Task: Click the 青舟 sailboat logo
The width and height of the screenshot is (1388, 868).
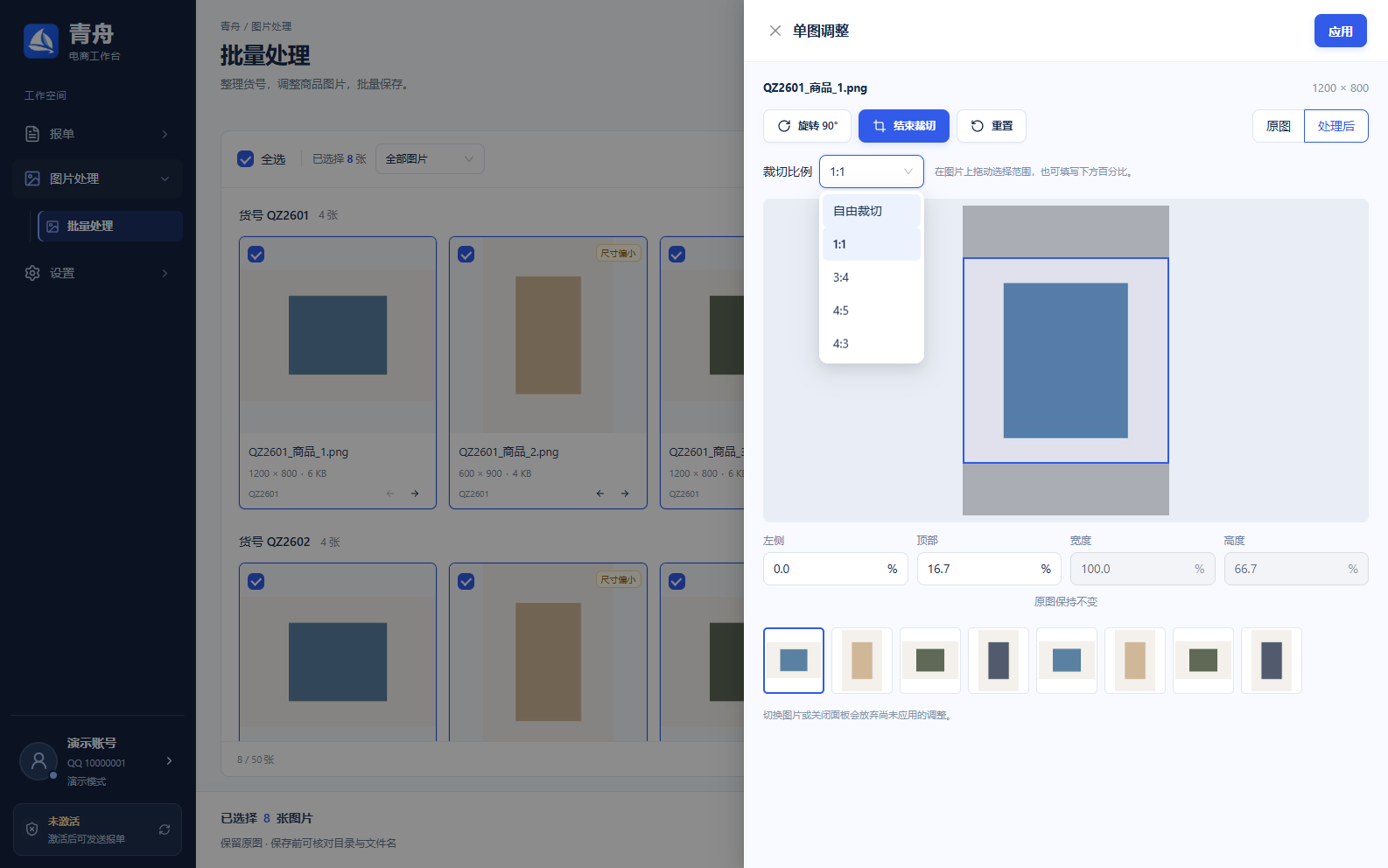Action: coord(41,41)
